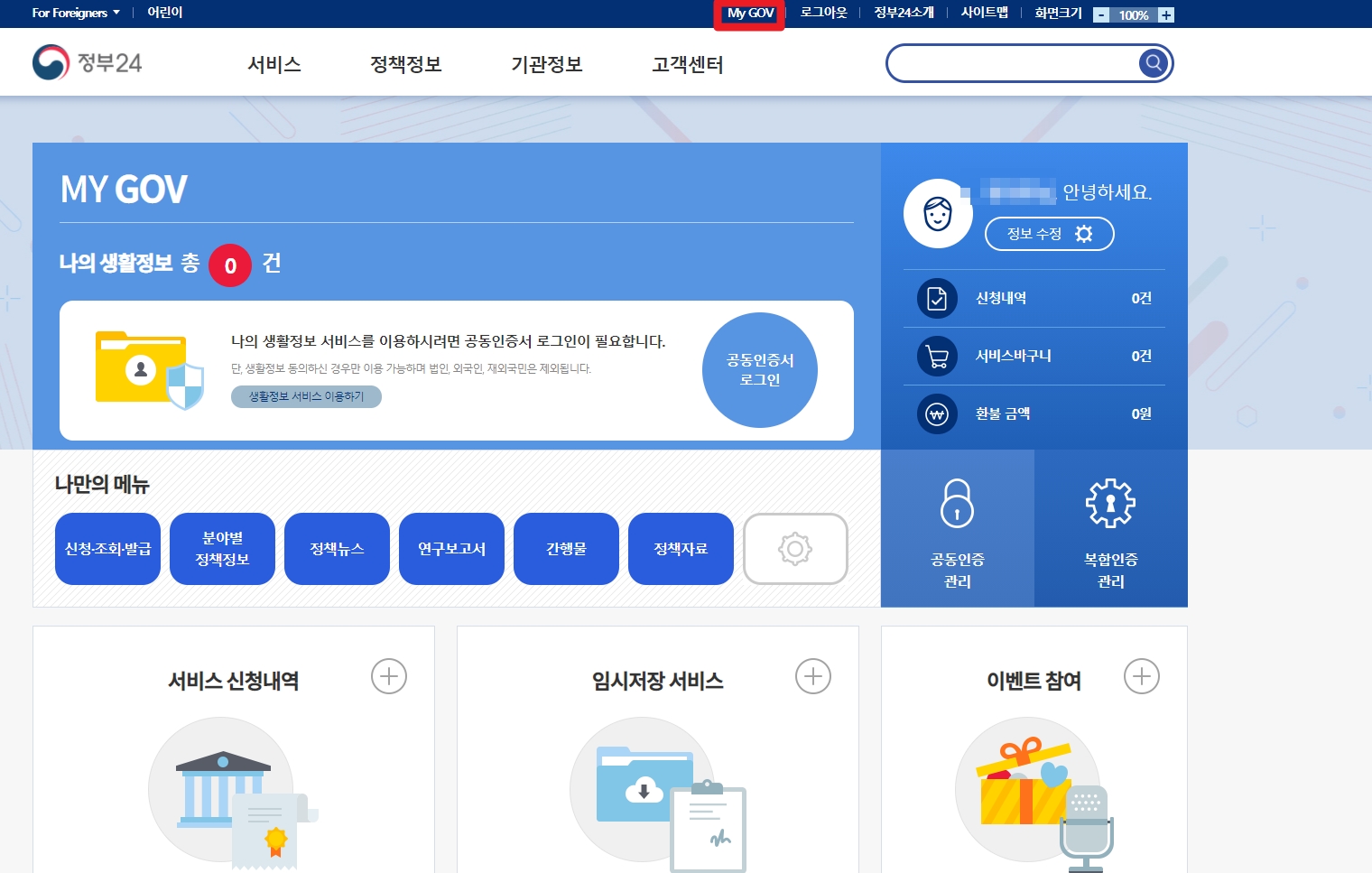This screenshot has width=1372, height=873.
Task: Open the For Foreigners dropdown
Action: point(76,13)
